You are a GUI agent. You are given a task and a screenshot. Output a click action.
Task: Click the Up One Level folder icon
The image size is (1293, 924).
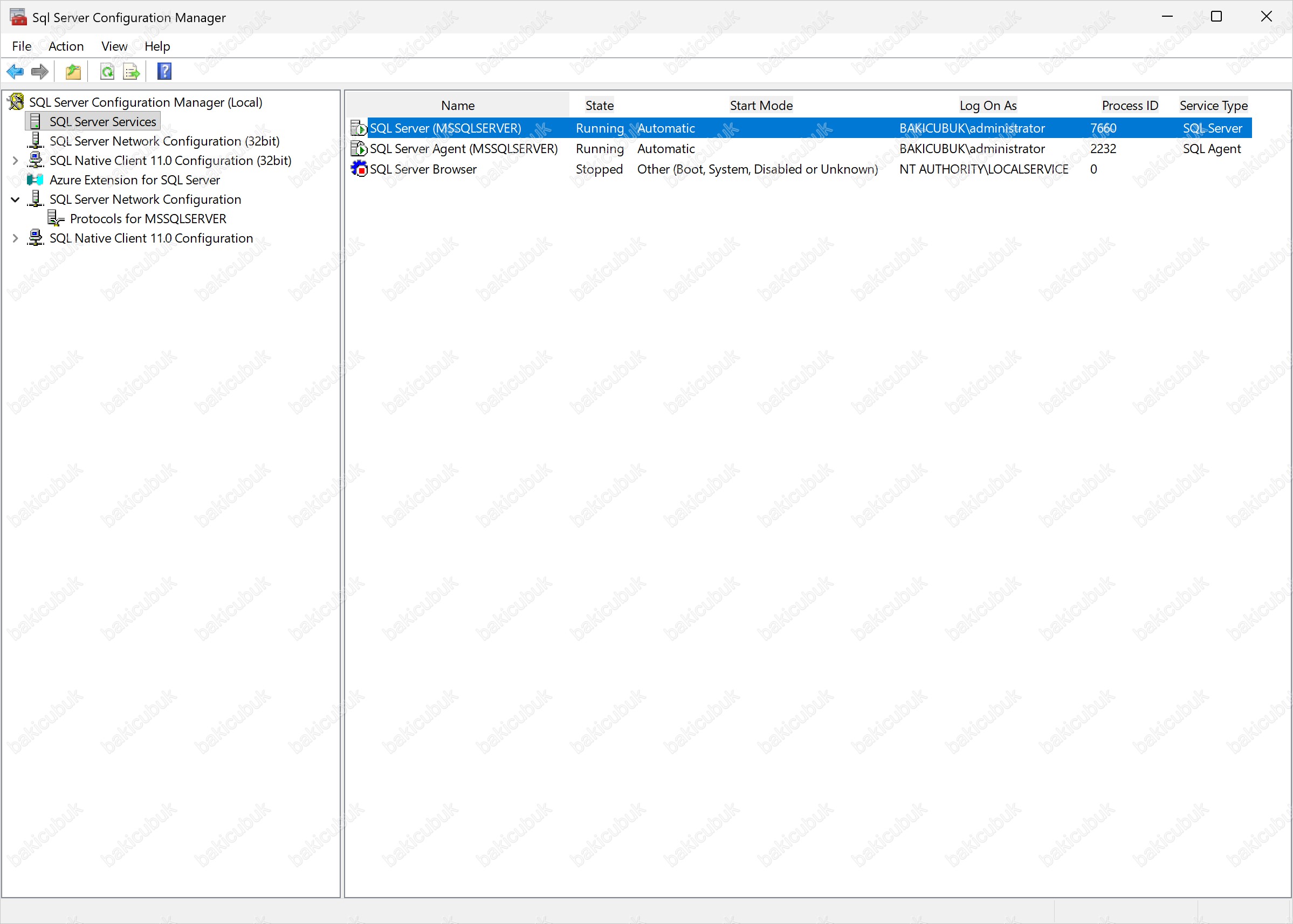(x=73, y=72)
